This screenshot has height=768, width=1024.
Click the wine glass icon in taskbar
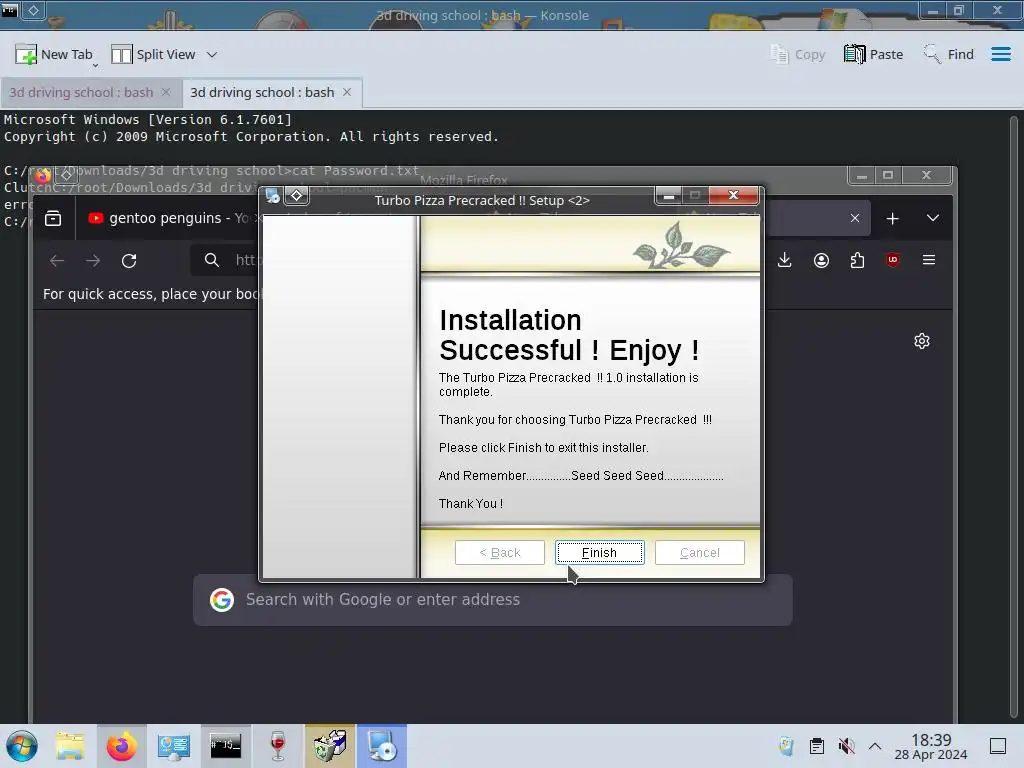point(278,746)
